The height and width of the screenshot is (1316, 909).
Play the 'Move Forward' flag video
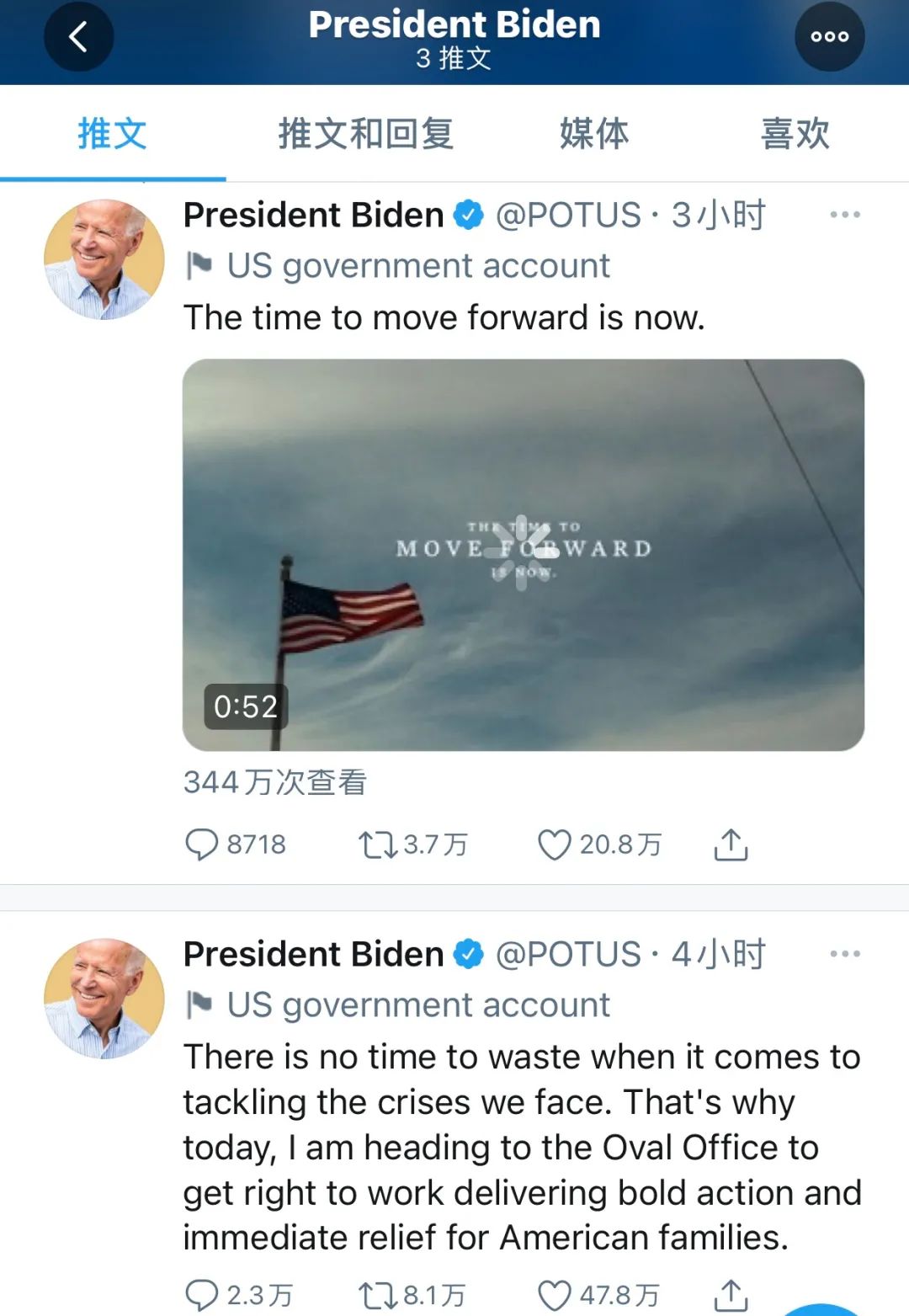523,554
